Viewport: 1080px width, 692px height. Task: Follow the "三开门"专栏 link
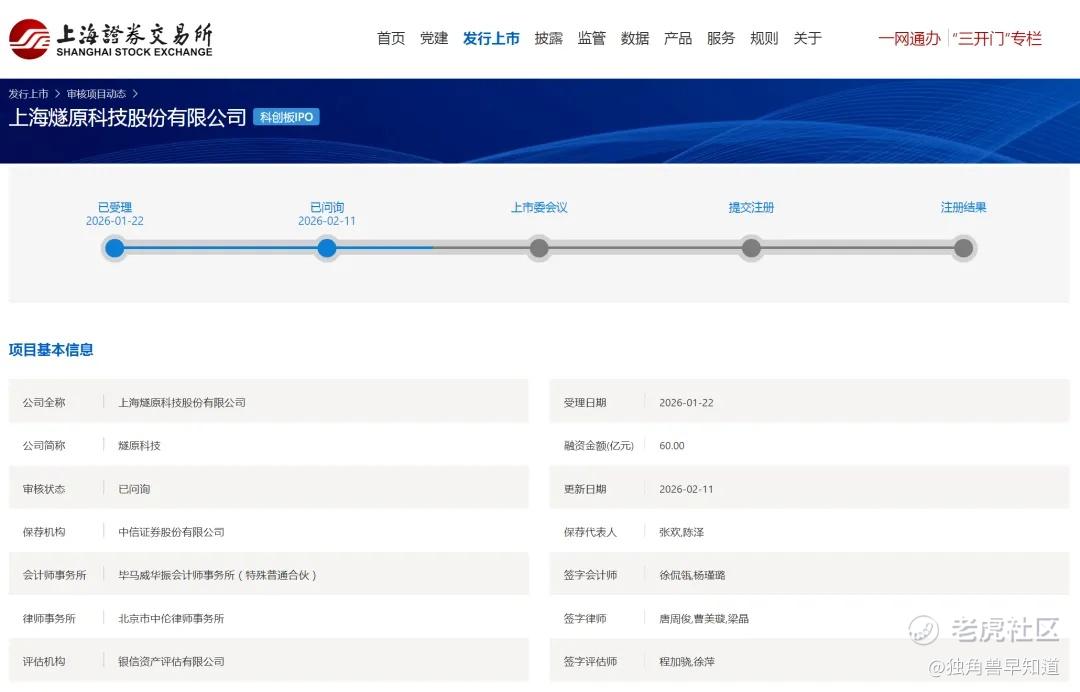click(997, 39)
